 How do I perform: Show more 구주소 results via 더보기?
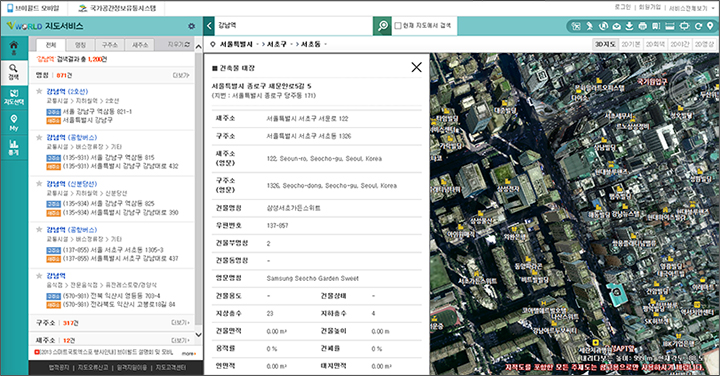[x=181, y=323]
